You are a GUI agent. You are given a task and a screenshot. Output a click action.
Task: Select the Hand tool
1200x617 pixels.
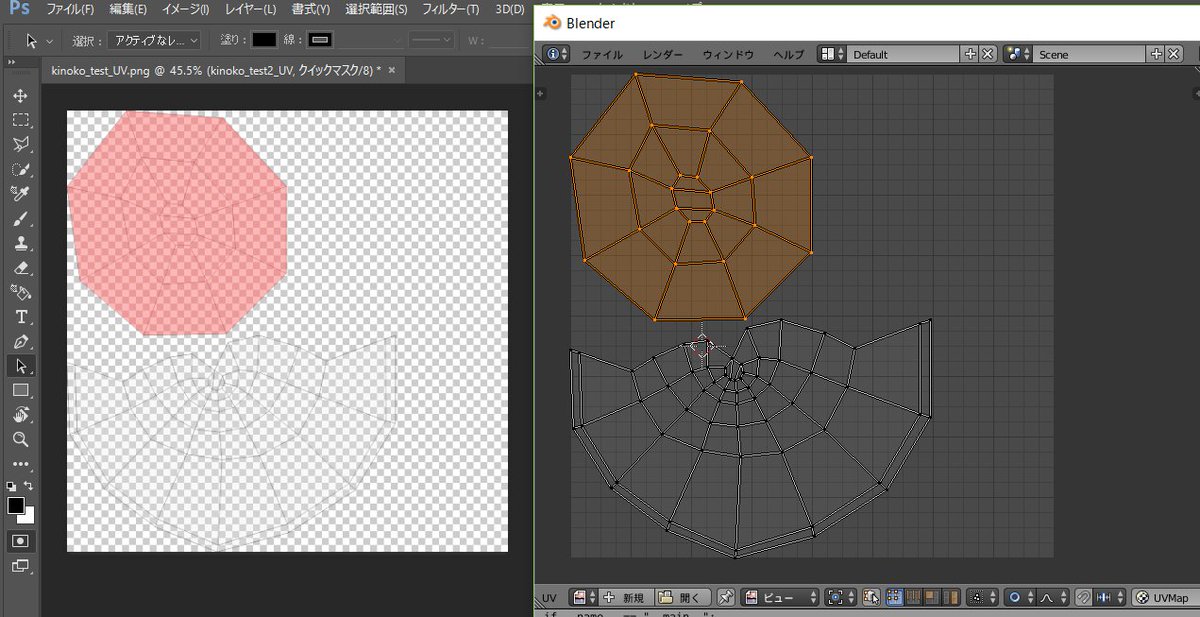[20, 414]
